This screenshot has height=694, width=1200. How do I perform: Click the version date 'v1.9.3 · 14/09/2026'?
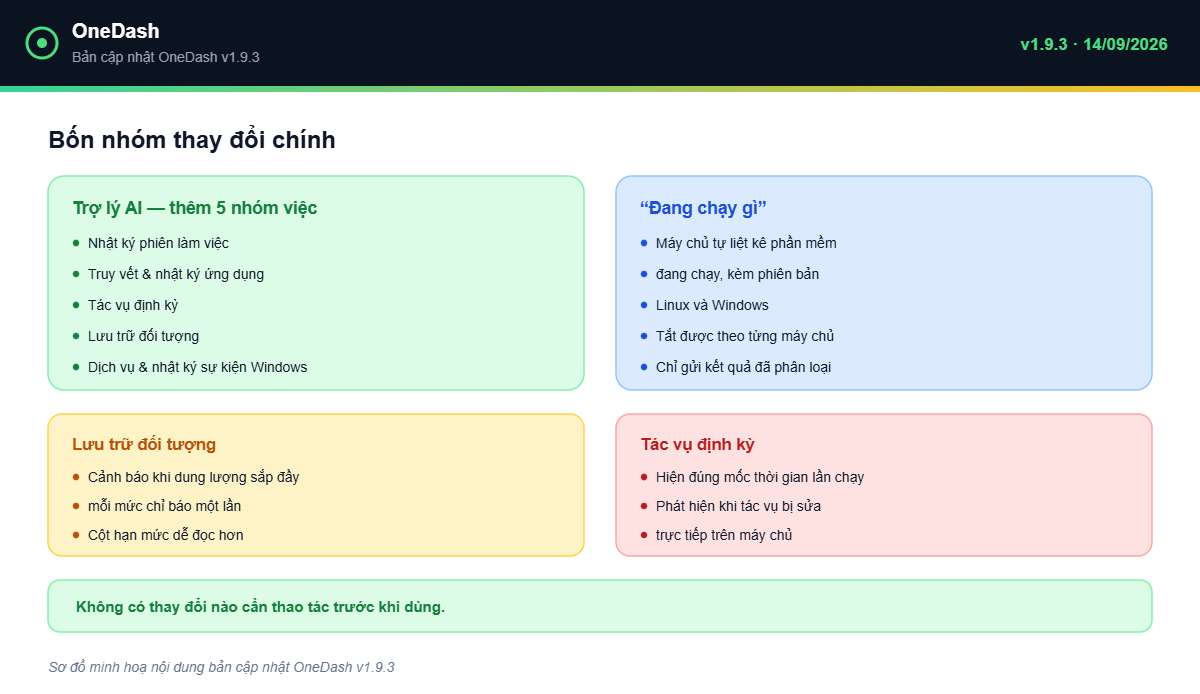(x=1094, y=44)
